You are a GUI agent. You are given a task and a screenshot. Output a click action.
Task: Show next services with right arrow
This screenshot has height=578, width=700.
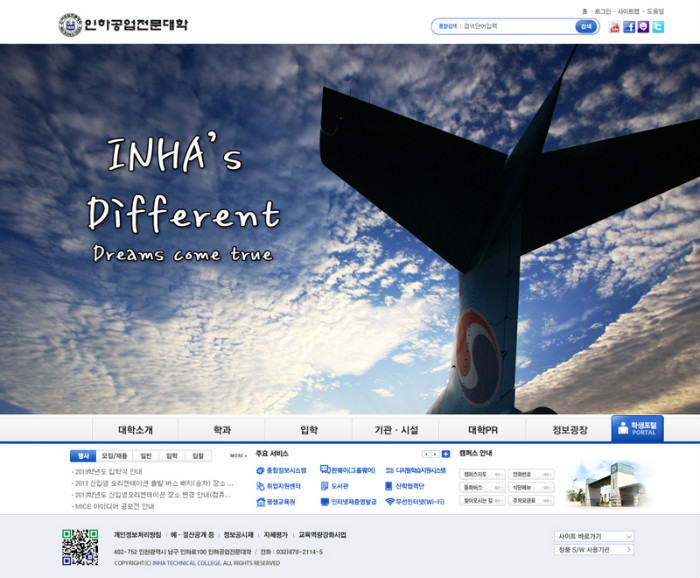435,454
